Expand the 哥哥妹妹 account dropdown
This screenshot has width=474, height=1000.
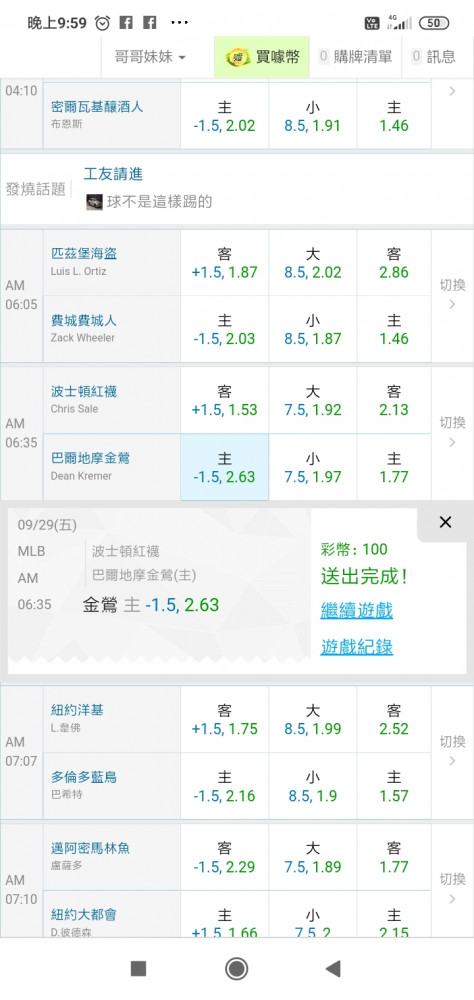pos(150,57)
